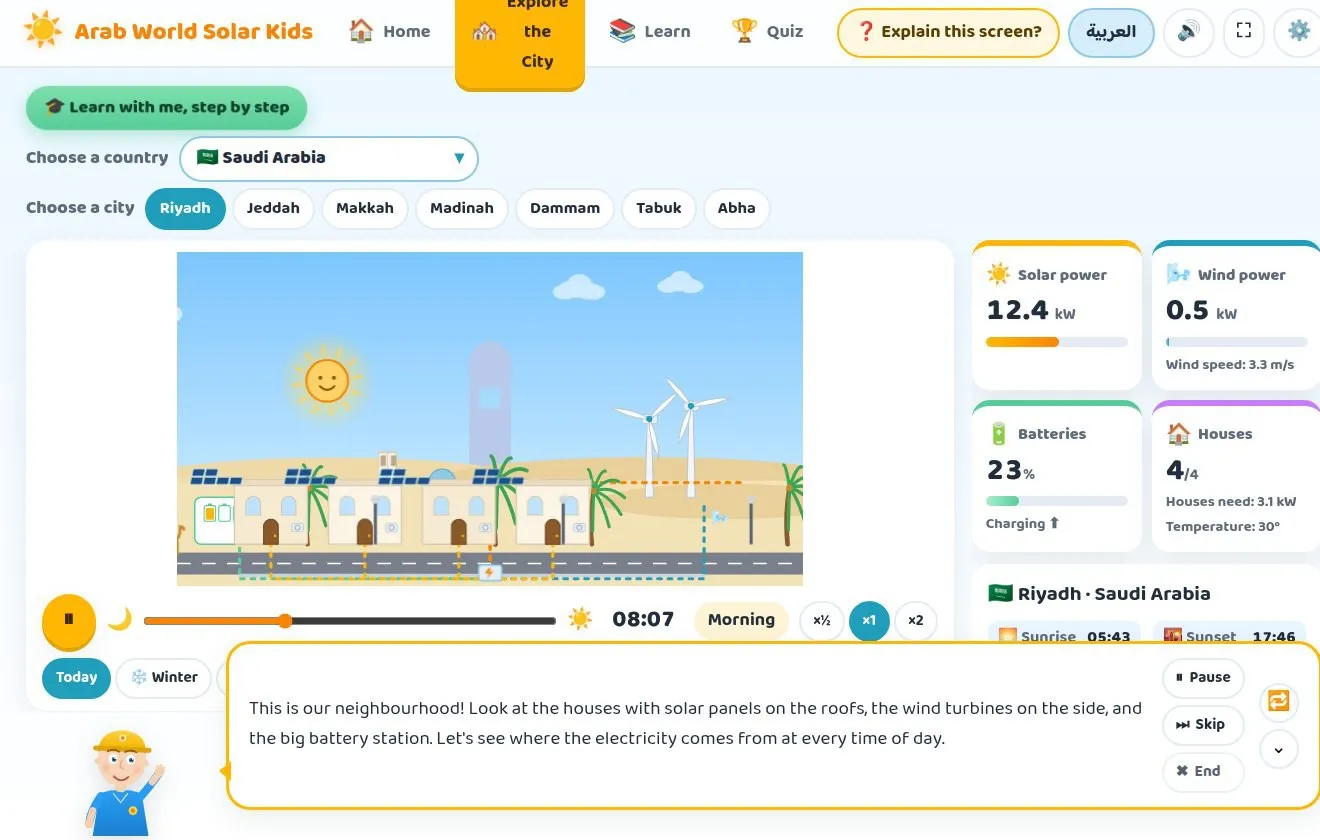Start Learn with me, step by step
This screenshot has width=1320, height=840.
click(x=166, y=108)
